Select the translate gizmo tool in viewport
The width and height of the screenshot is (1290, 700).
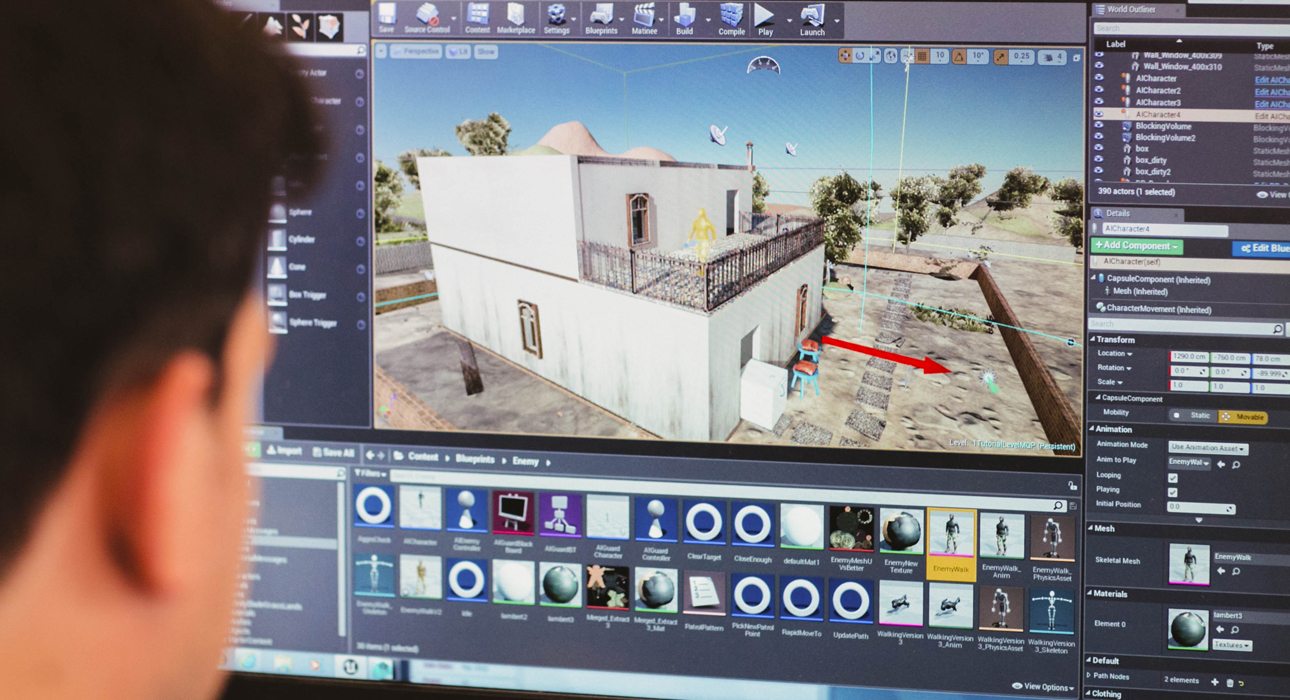[845, 57]
